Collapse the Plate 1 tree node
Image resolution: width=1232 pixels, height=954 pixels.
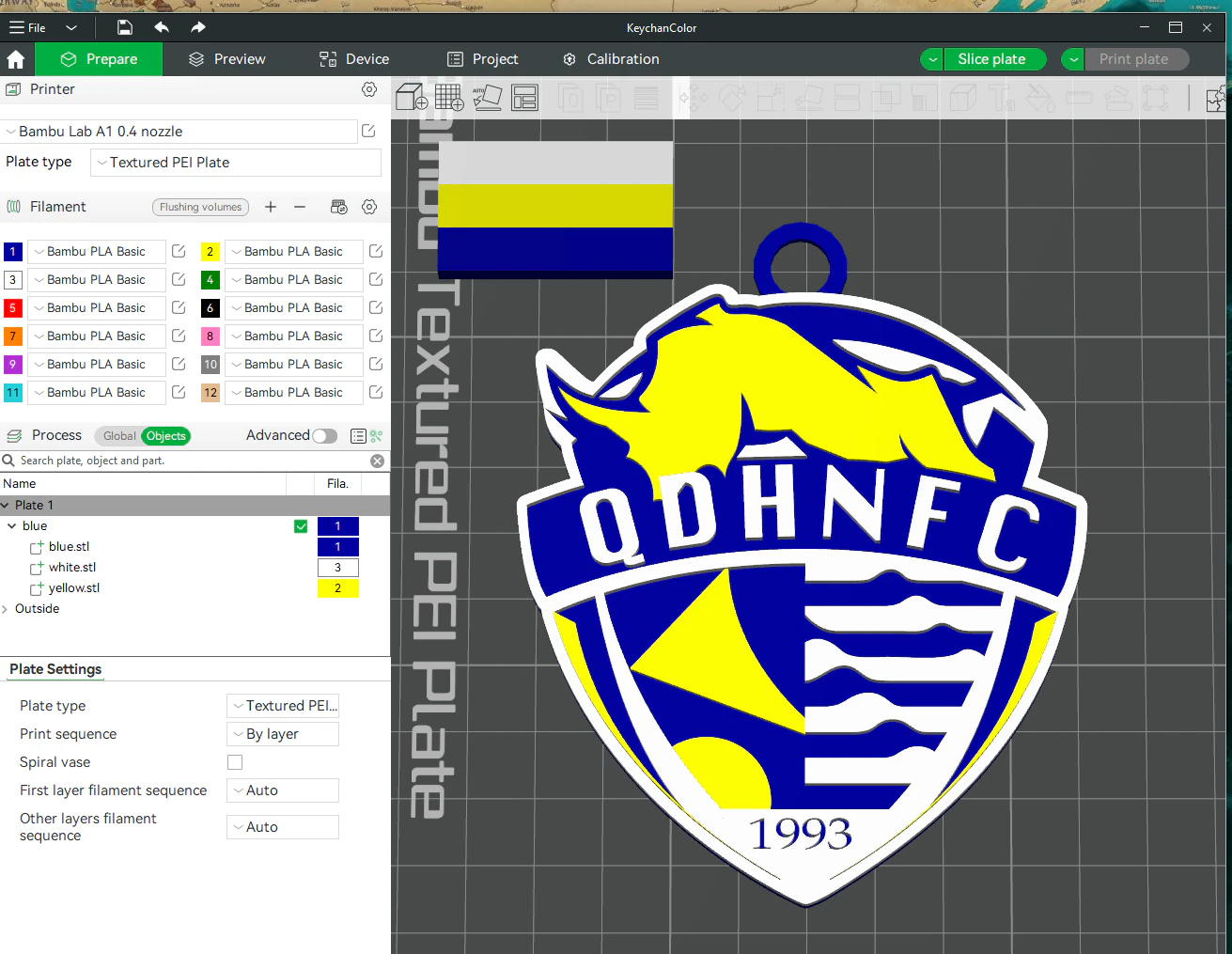point(6,506)
